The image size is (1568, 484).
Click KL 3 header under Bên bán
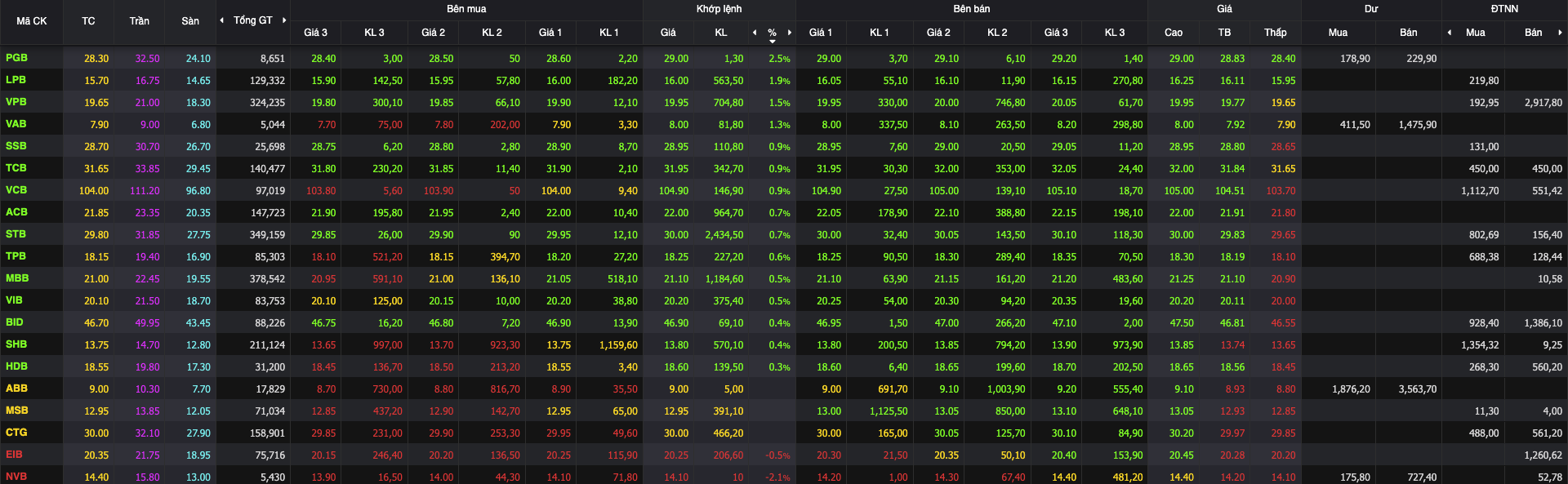(1115, 33)
